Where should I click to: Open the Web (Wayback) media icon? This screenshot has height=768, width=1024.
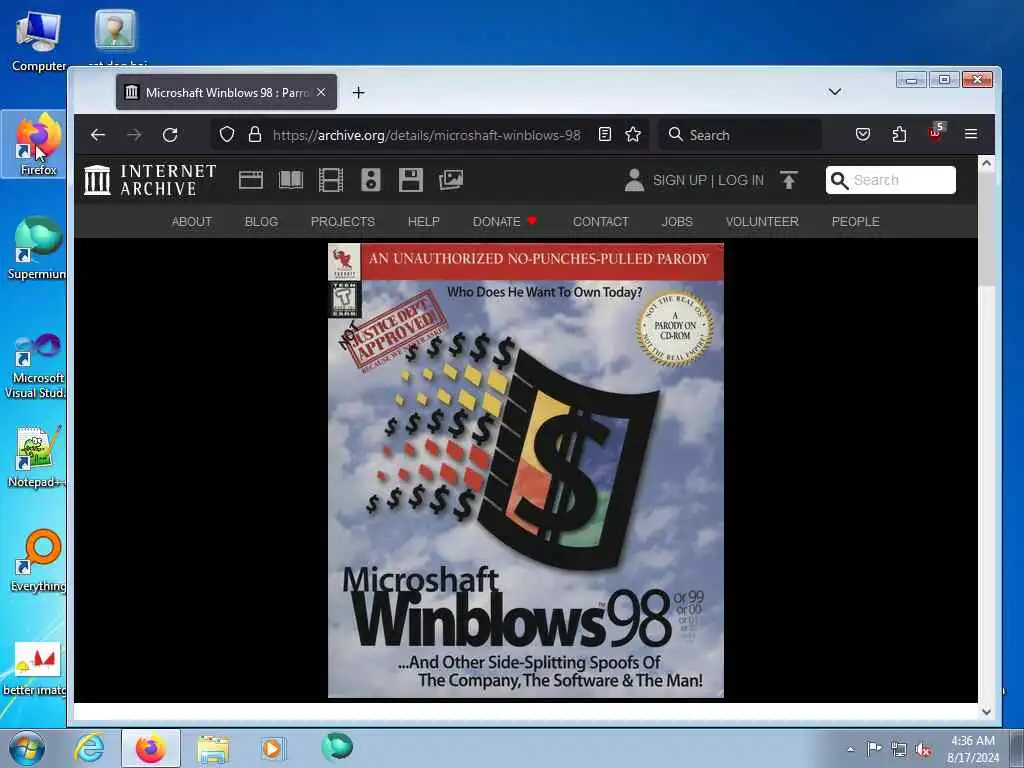click(x=251, y=180)
